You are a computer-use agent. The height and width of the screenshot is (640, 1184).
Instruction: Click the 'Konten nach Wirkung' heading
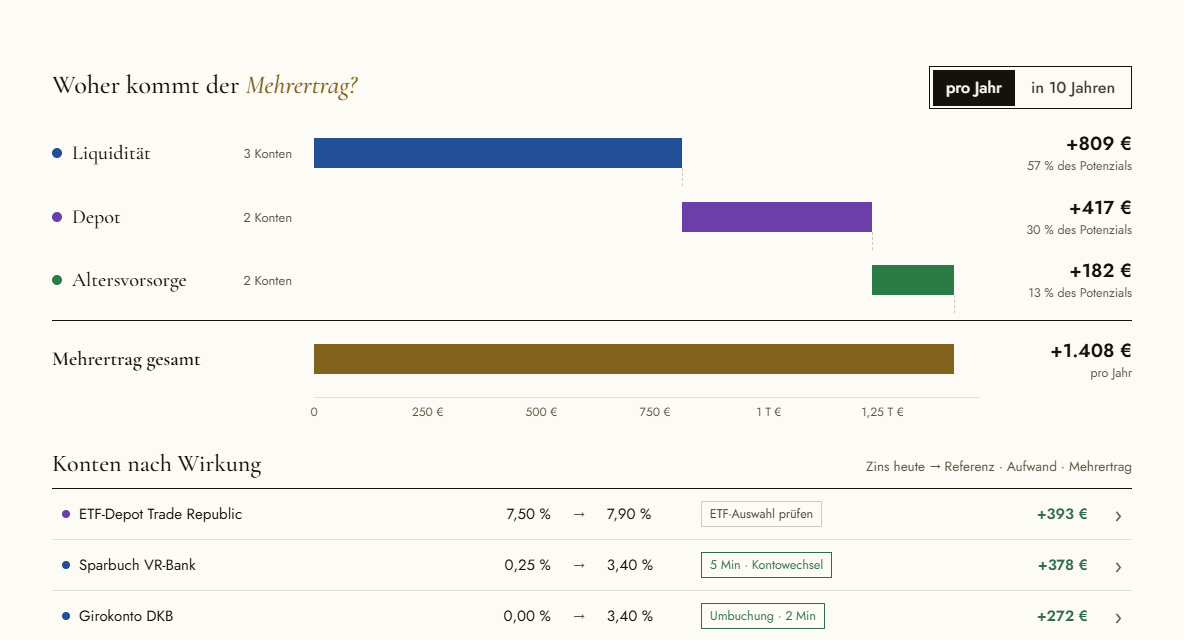(x=157, y=464)
